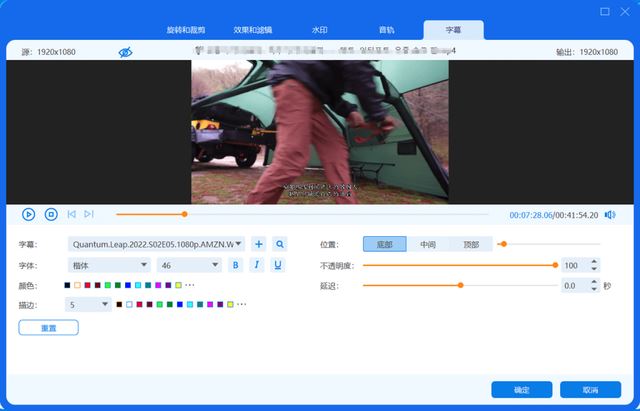Pick black in the 颜色 row
The image size is (640, 411).
(67, 285)
